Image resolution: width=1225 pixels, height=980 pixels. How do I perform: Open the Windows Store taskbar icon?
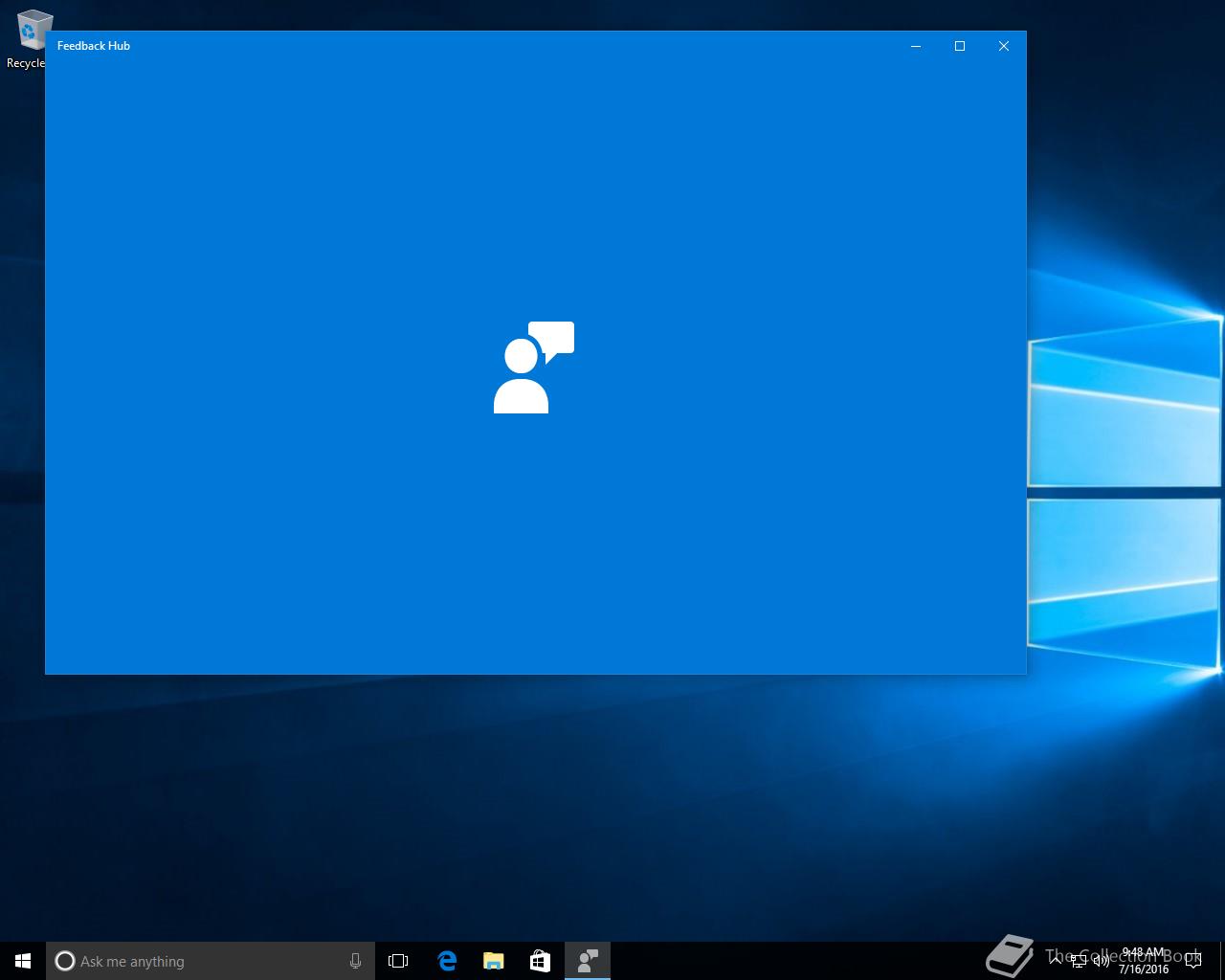point(540,961)
